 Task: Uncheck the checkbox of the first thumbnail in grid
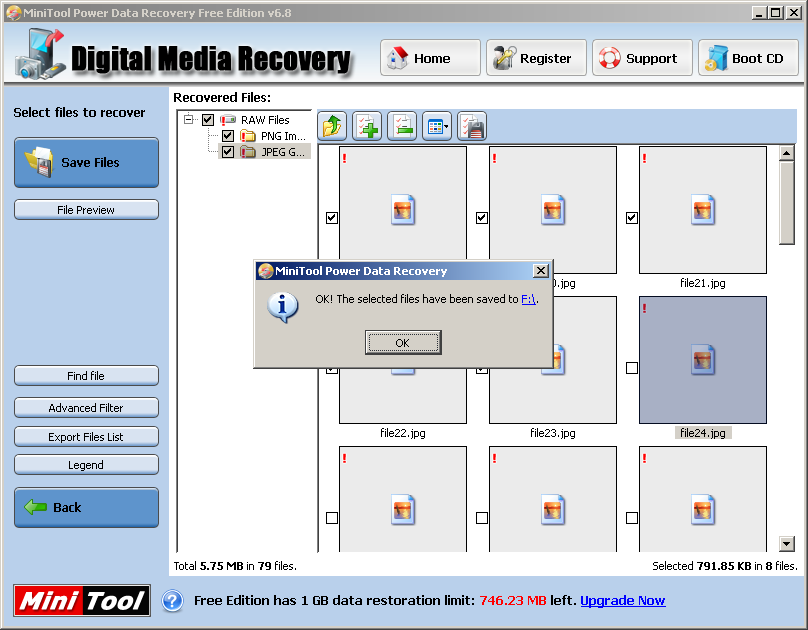click(x=332, y=218)
